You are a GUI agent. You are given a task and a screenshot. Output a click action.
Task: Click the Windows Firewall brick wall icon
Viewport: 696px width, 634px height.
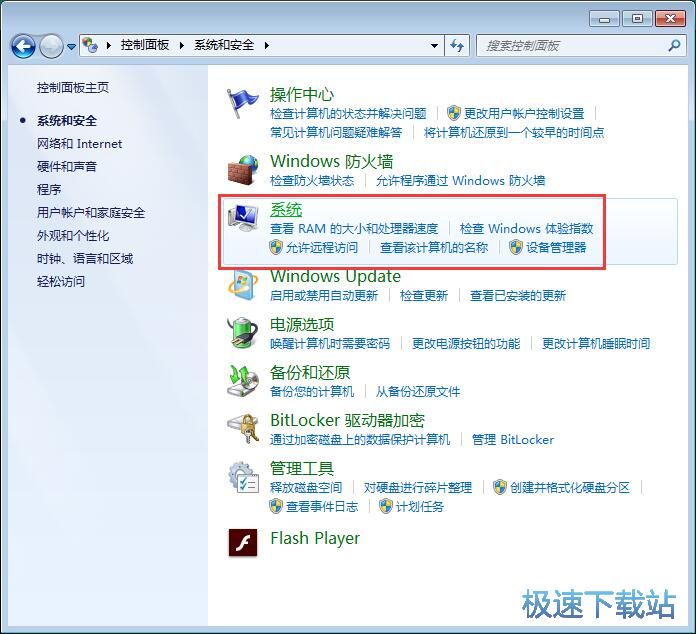click(243, 169)
